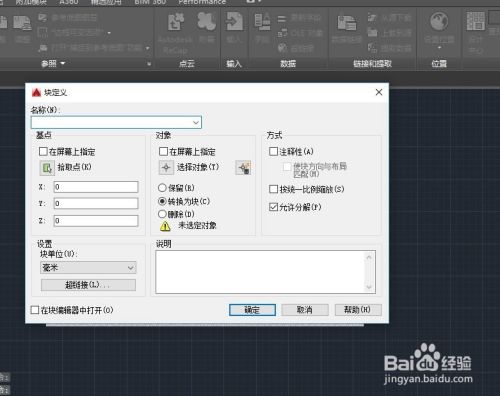The image size is (500, 396).
Task: Click the AutoCAD logo in dialog title
Action: point(36,92)
